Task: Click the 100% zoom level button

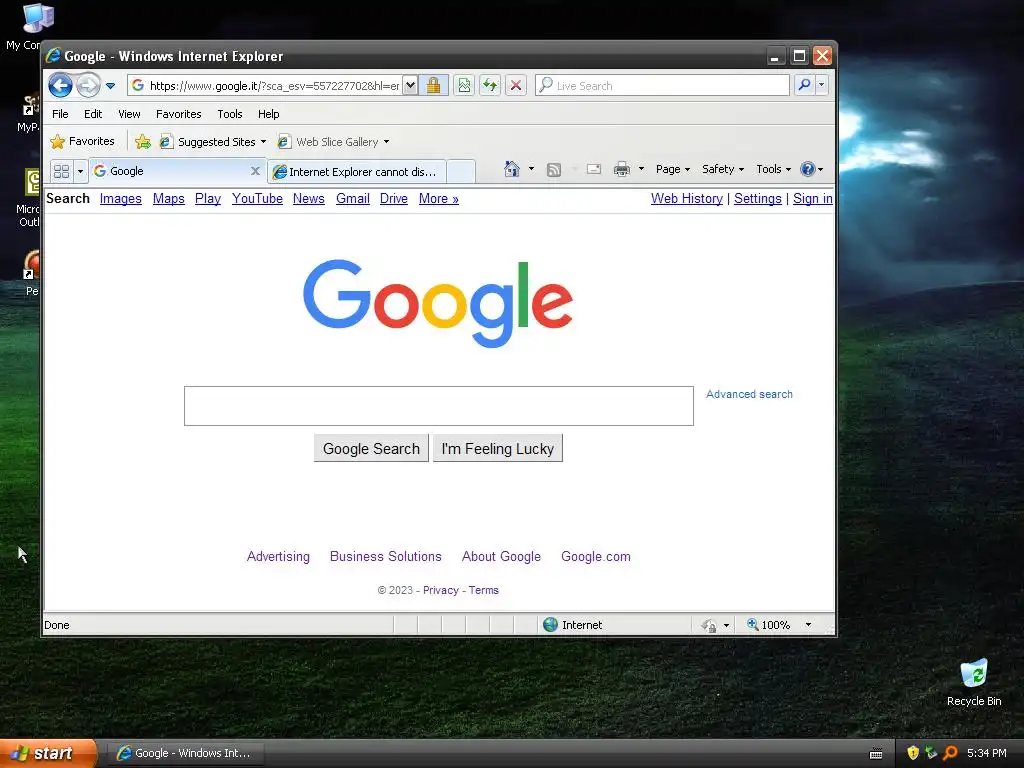Action: coord(768,625)
